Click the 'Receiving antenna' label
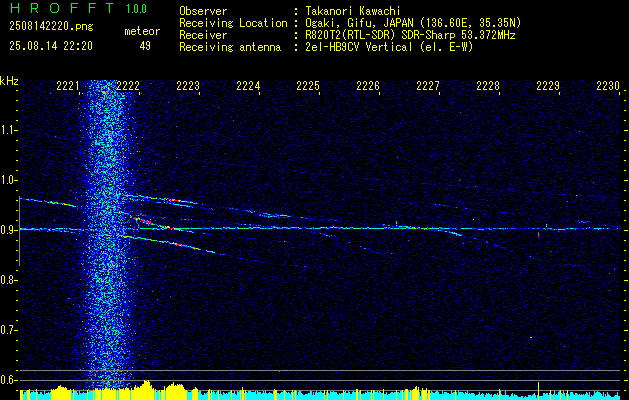Screen dimensions: 629x400 point(230,47)
